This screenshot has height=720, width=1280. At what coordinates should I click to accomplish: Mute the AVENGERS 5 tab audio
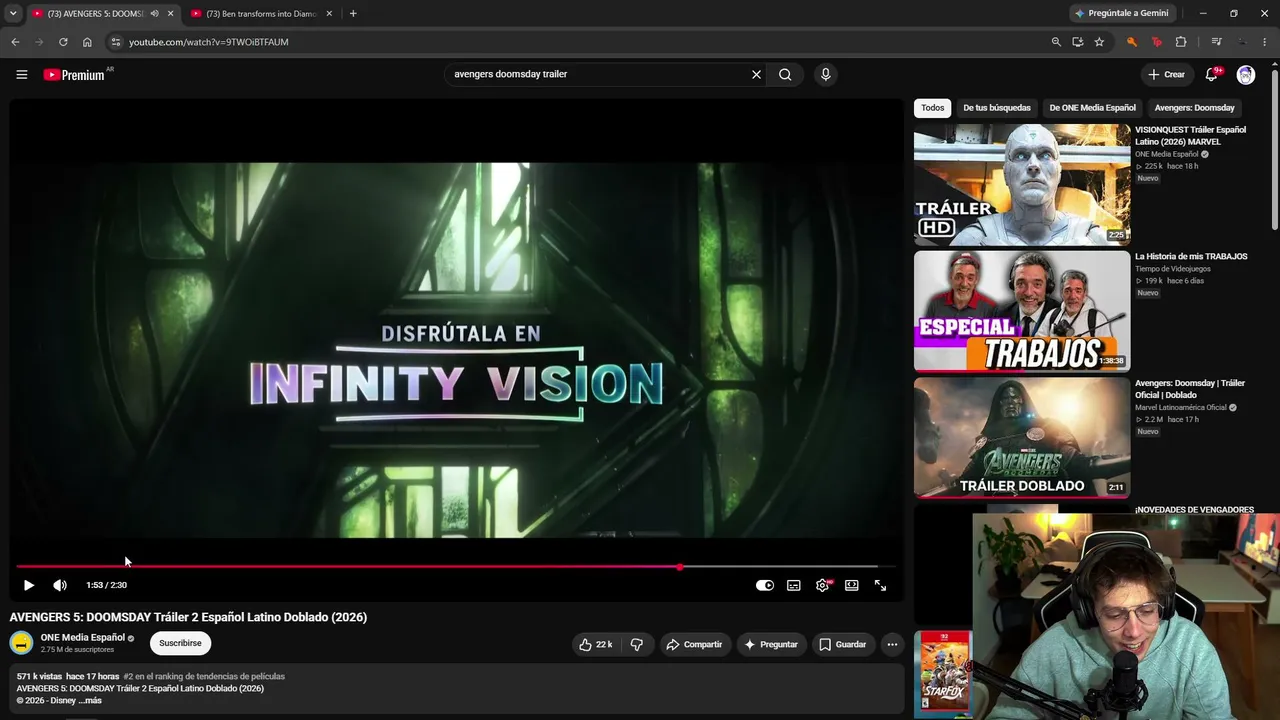[x=154, y=14]
